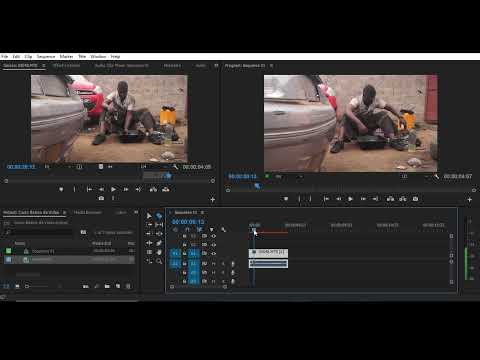Play the Source monitor clip
This screenshot has width=480, height=360.
point(113,189)
